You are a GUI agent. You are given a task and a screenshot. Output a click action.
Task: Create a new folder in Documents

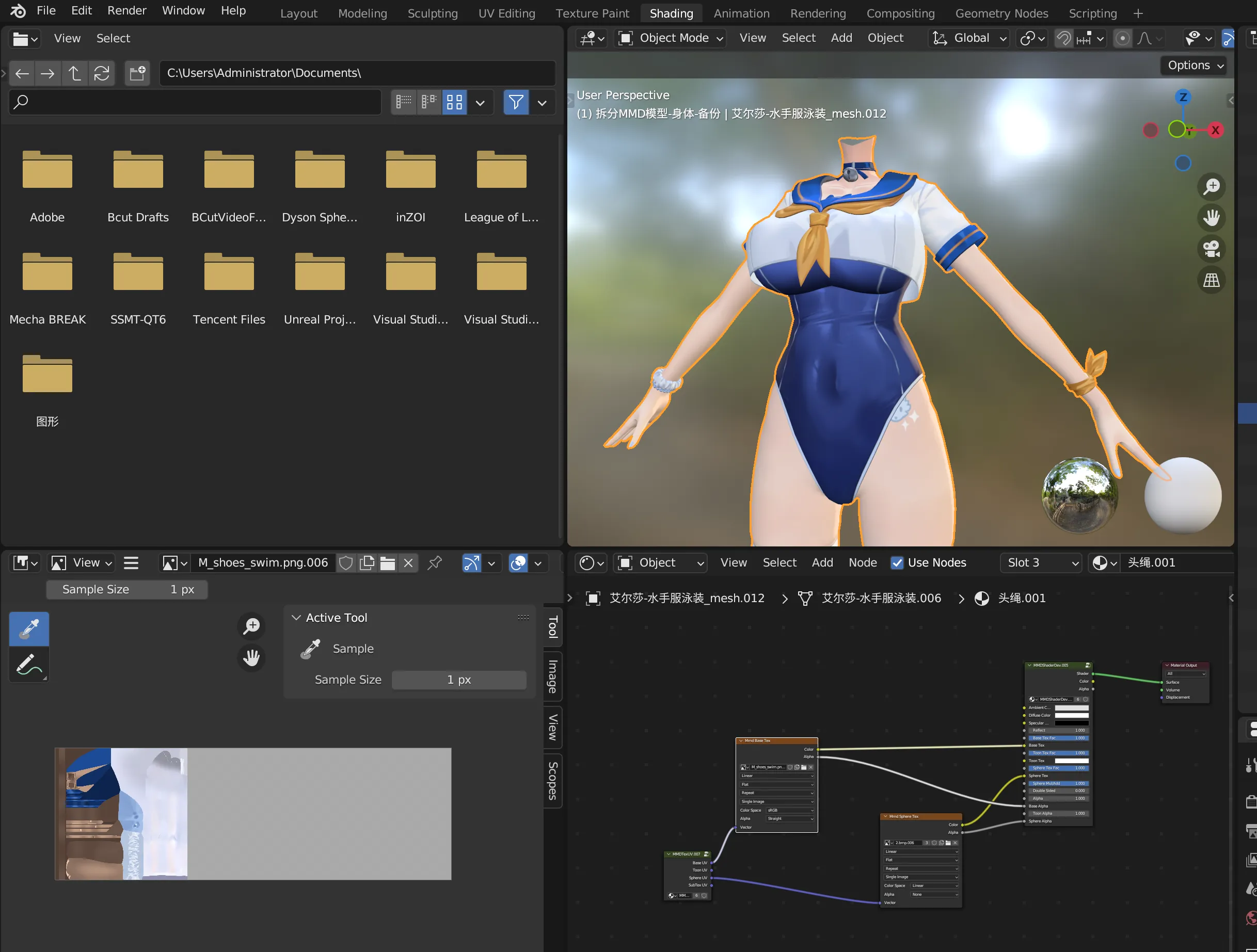(x=137, y=73)
